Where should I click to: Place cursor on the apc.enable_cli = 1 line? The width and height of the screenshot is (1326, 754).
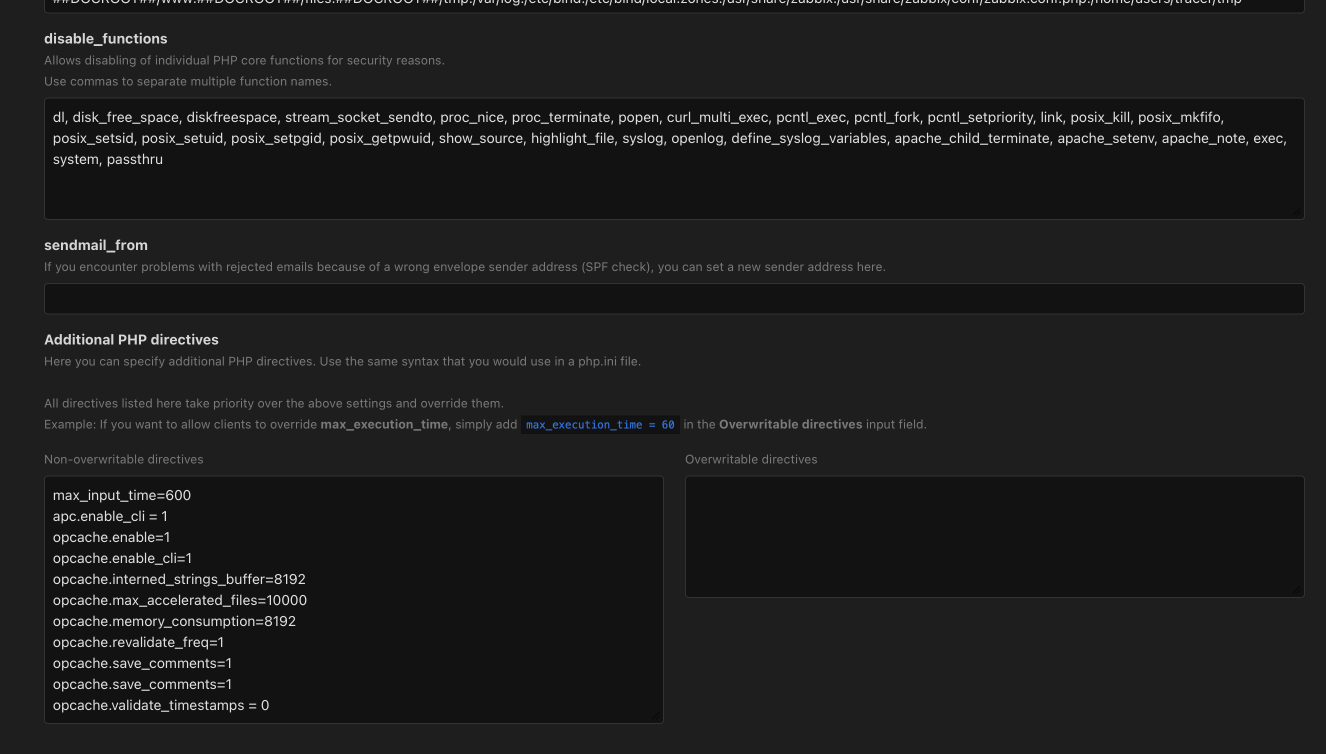click(x=110, y=516)
